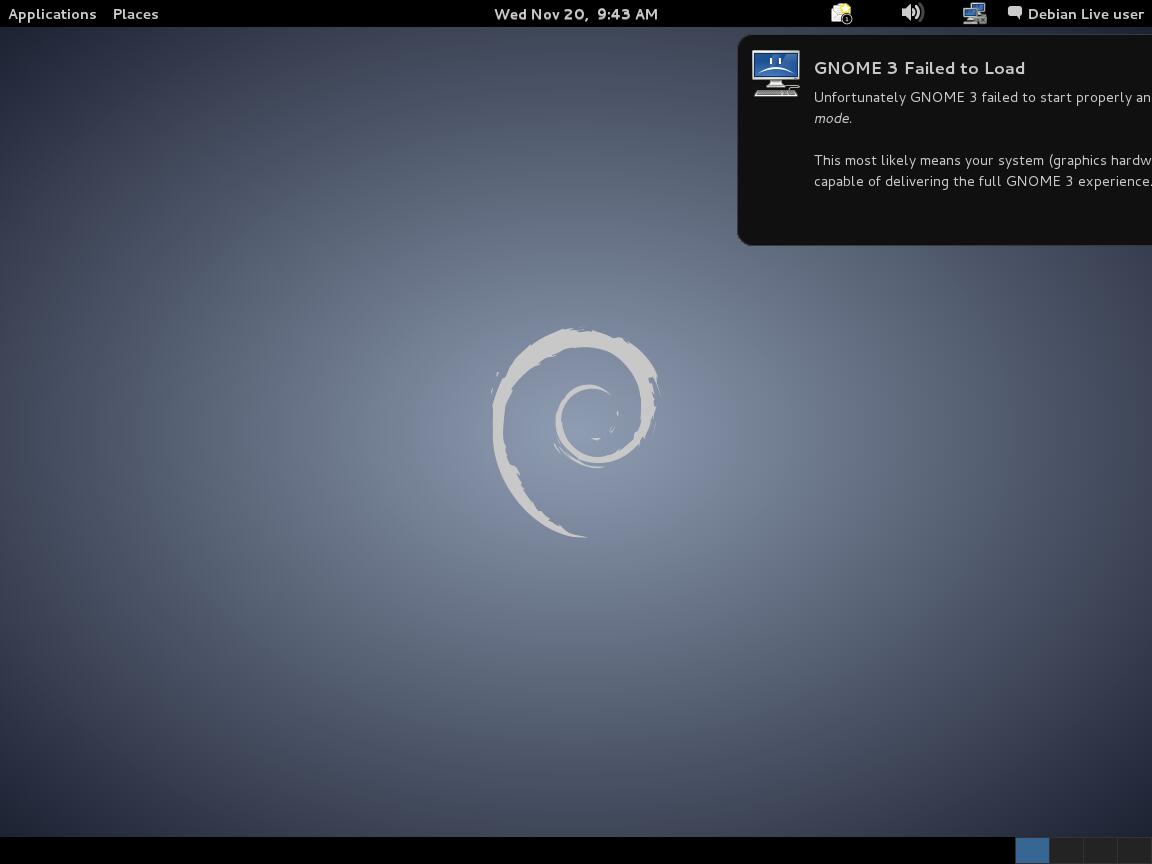Click the empty bottom window list panel
1152x864 pixels.
click(x=500, y=850)
